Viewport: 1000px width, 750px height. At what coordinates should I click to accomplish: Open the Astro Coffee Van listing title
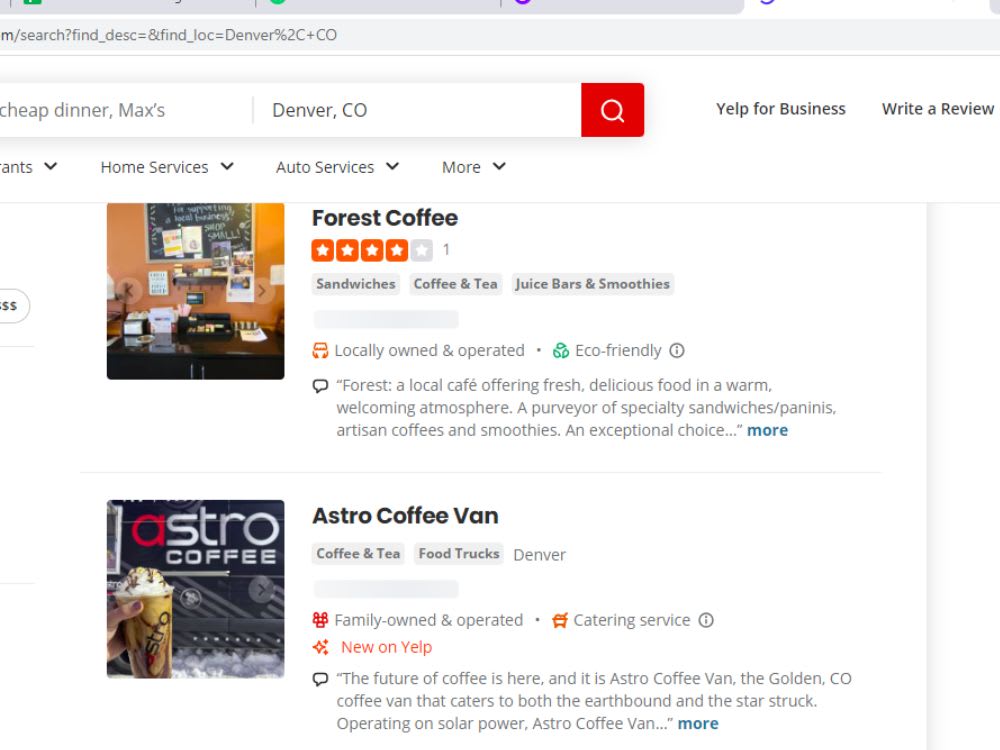[x=405, y=515]
